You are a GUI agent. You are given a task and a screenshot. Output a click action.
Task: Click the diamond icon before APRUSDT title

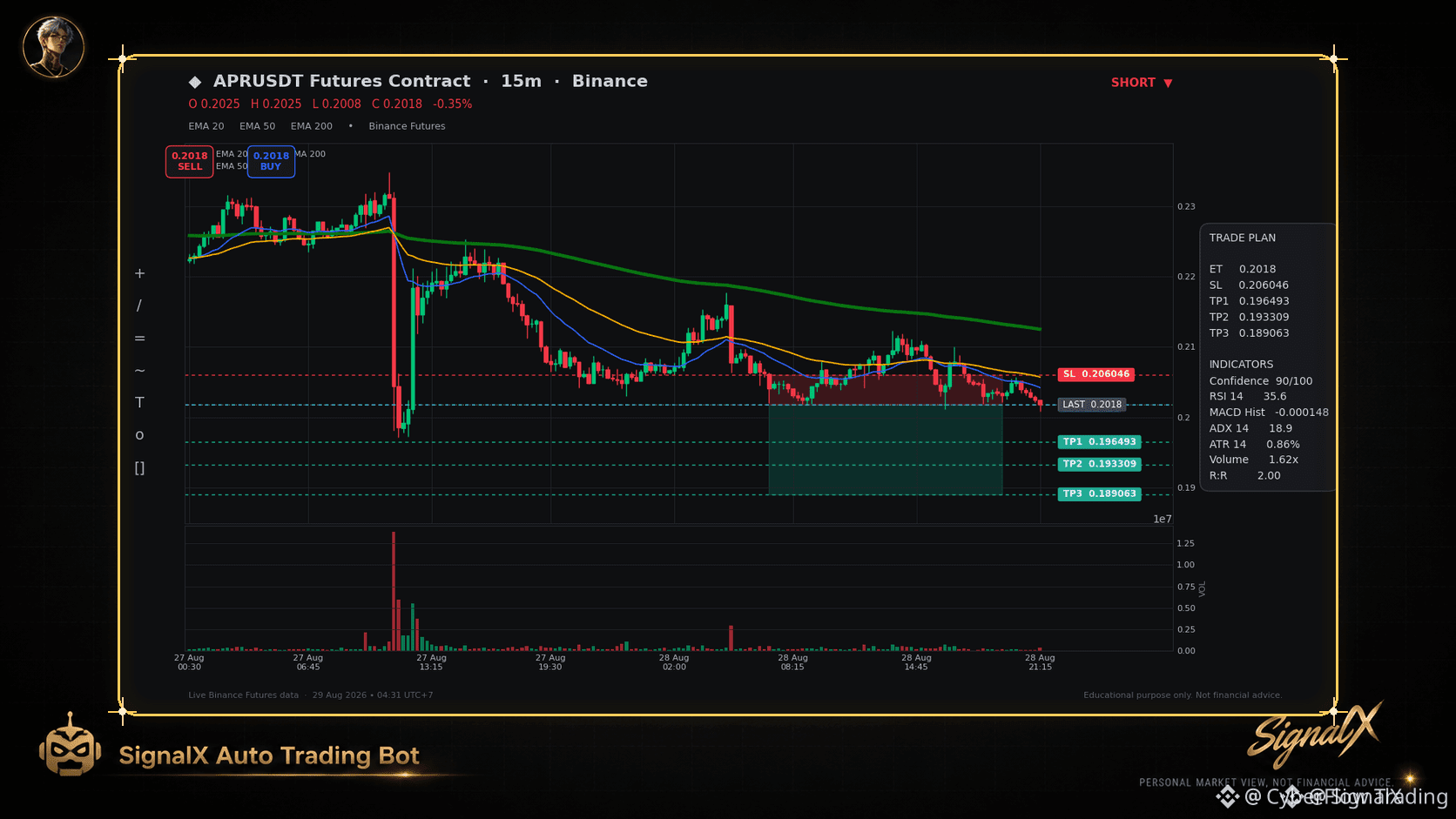click(195, 82)
